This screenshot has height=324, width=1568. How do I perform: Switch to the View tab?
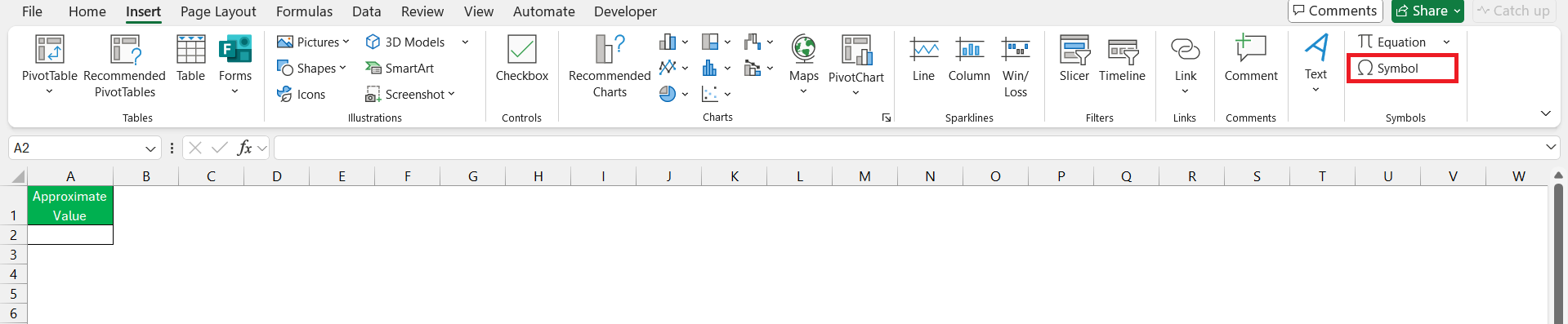tap(479, 11)
